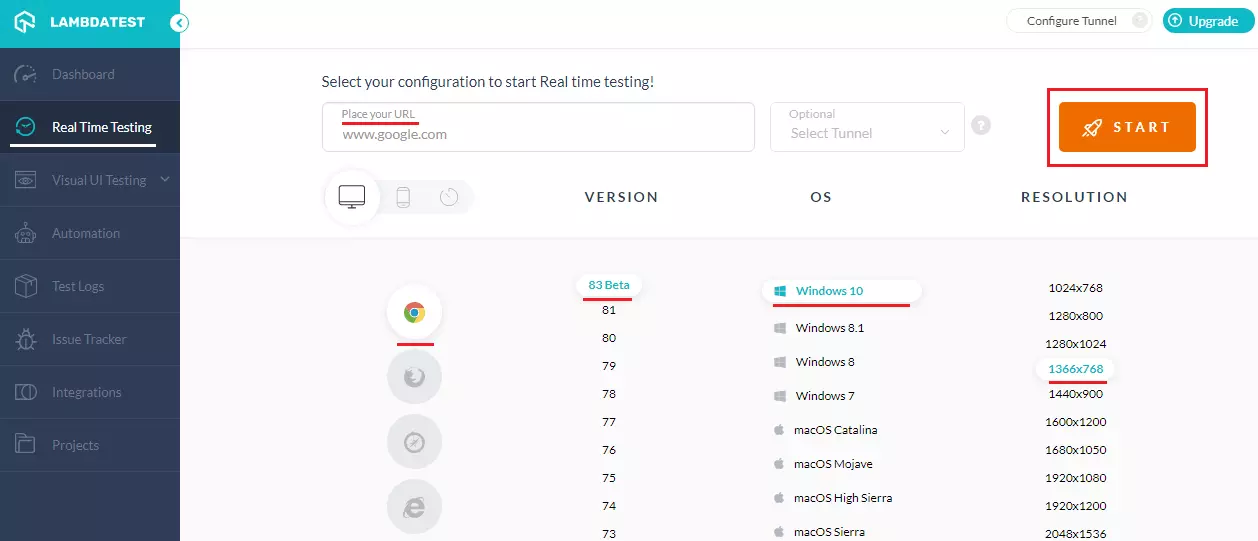Select Windows 7 OS
Screen dimensions: 1258x541
pyautogui.click(x=814, y=396)
